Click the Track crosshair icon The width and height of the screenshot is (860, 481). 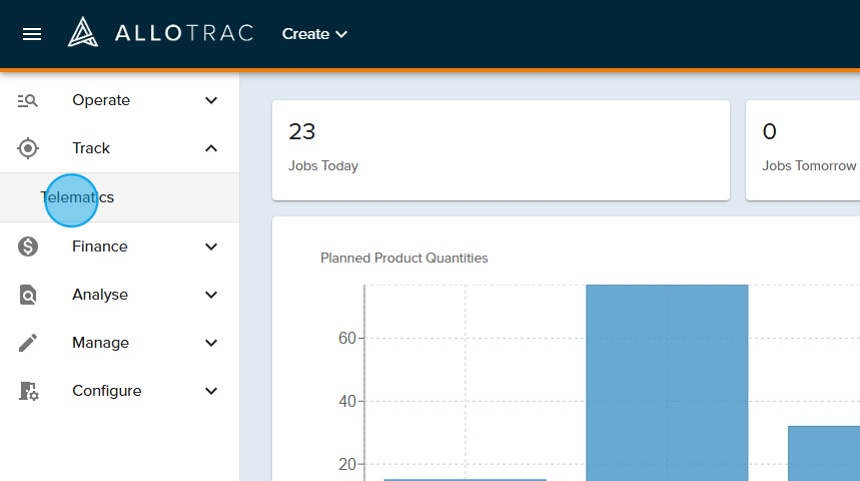[28, 148]
